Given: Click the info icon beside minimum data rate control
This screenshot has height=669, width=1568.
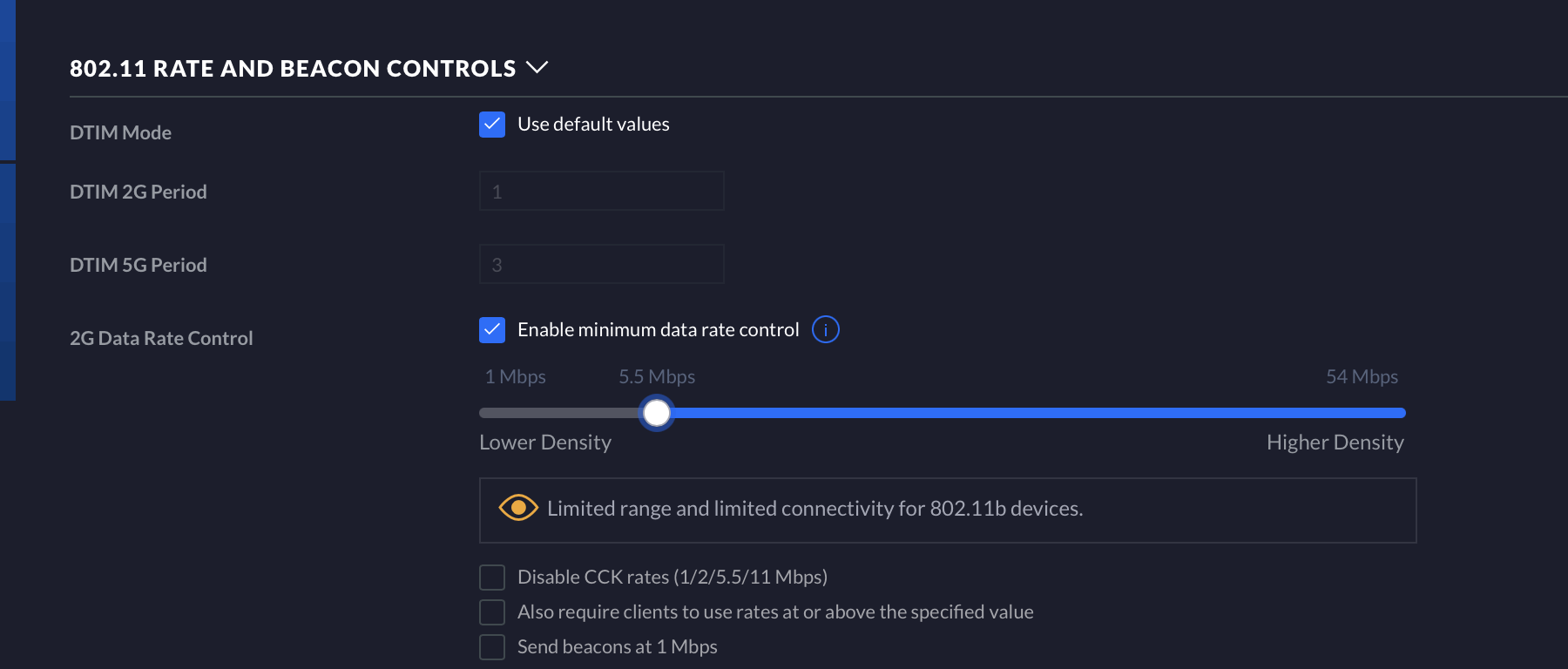Looking at the screenshot, I should pos(825,330).
